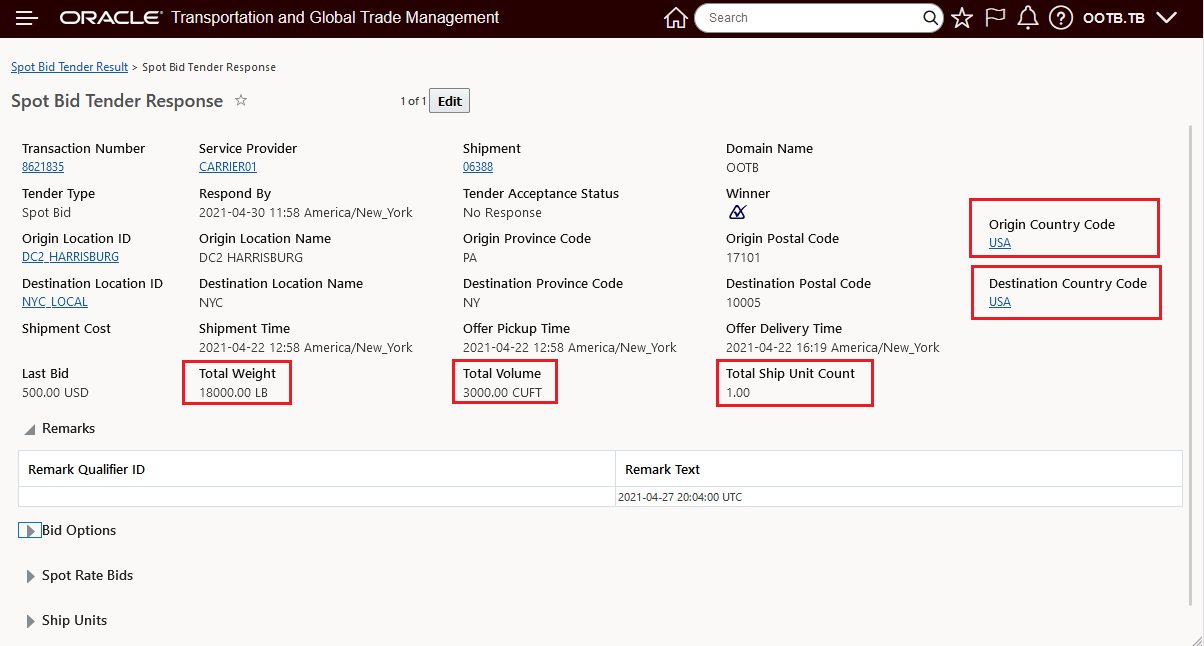Open the DC2 HARRISBURG origin location link
This screenshot has width=1204, height=646.
[x=70, y=257]
